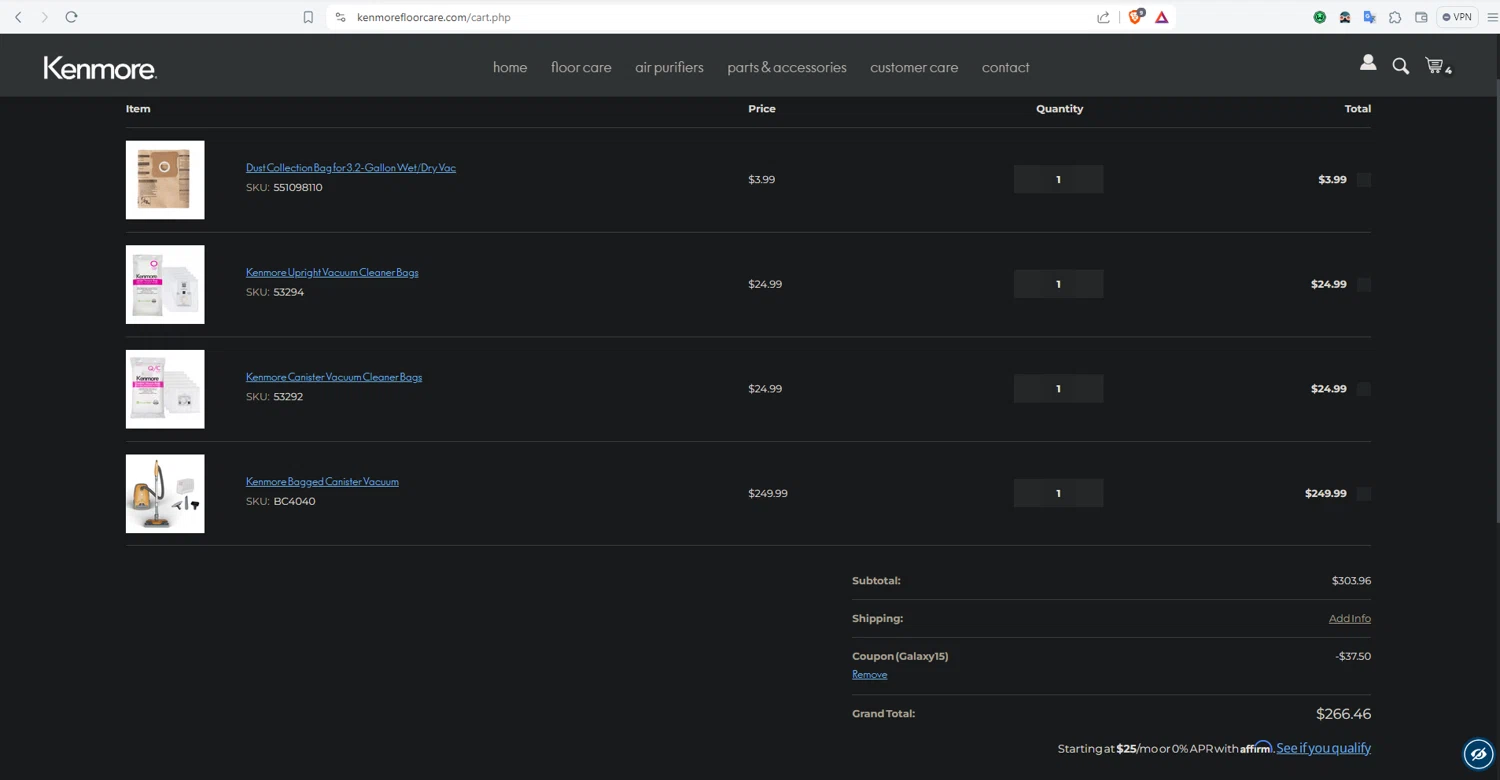
Task: Click the quantity field for Dust Collection Bag
Action: [x=1058, y=180]
